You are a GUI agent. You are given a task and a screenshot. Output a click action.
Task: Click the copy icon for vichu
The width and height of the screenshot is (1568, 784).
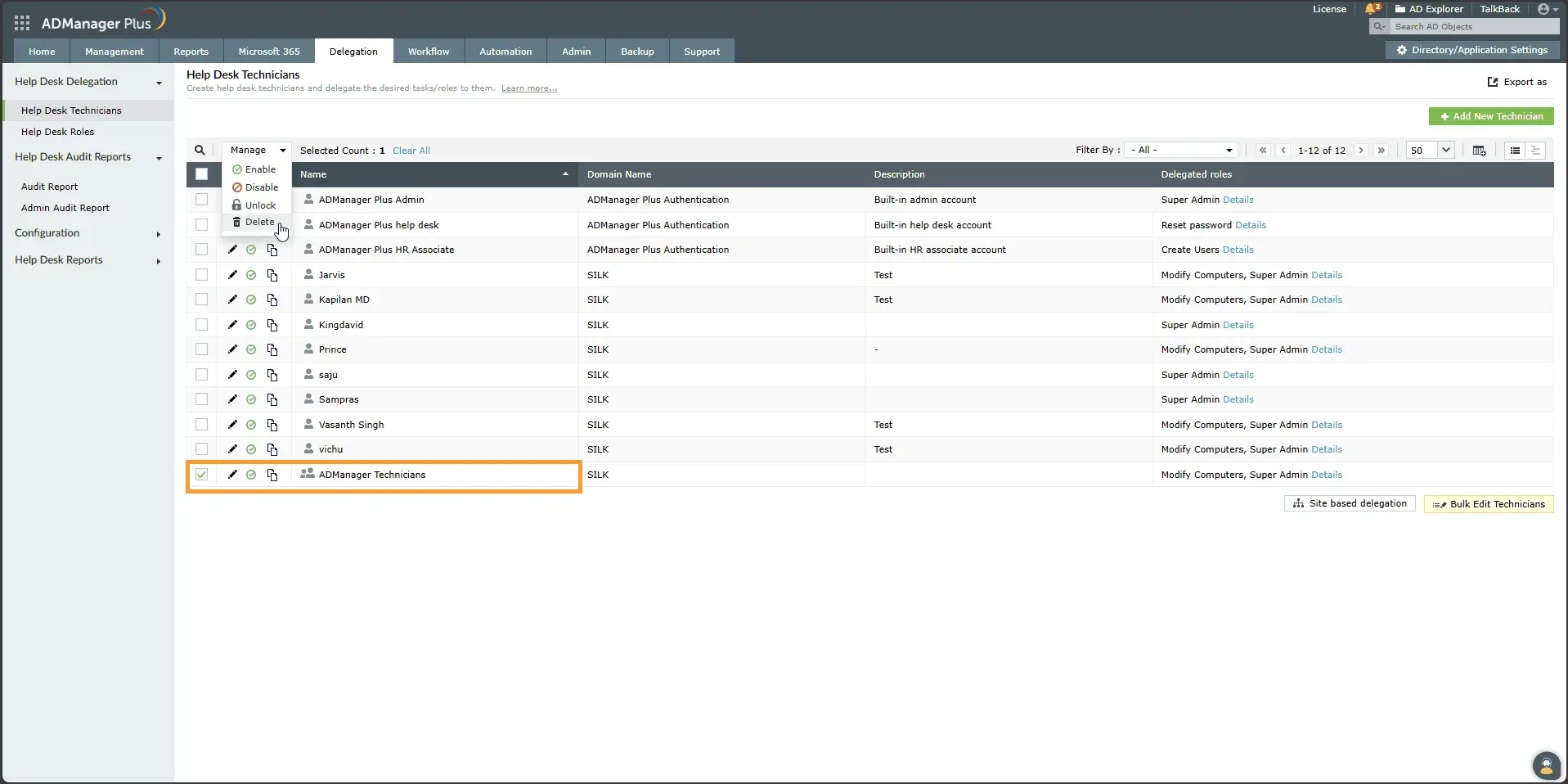[272, 449]
